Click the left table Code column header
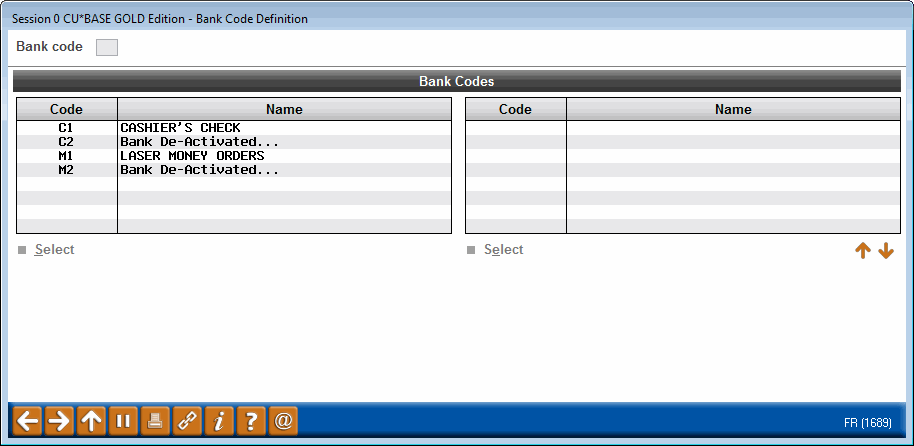 pos(66,109)
